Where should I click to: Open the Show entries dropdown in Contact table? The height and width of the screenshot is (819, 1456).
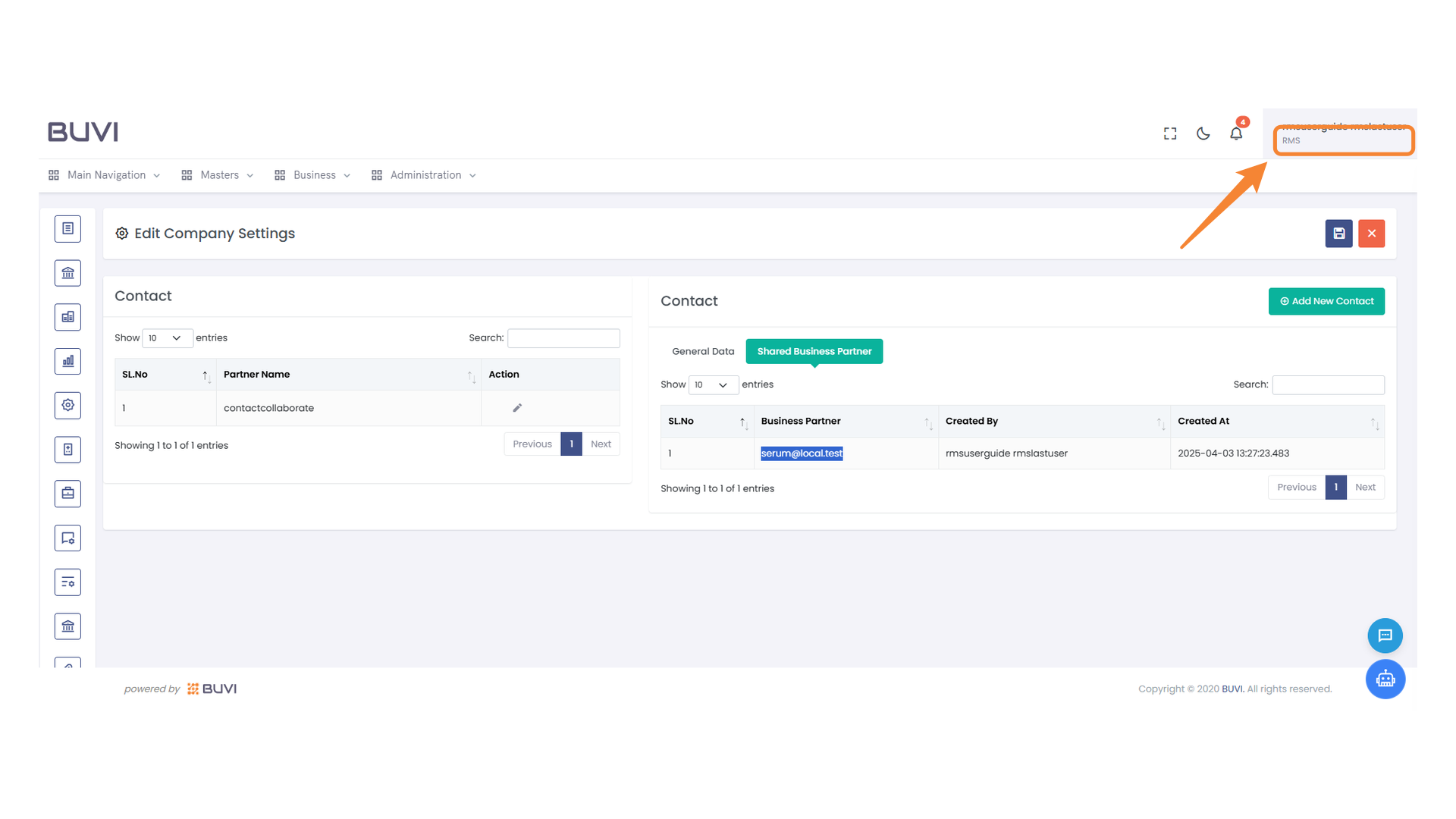(167, 337)
